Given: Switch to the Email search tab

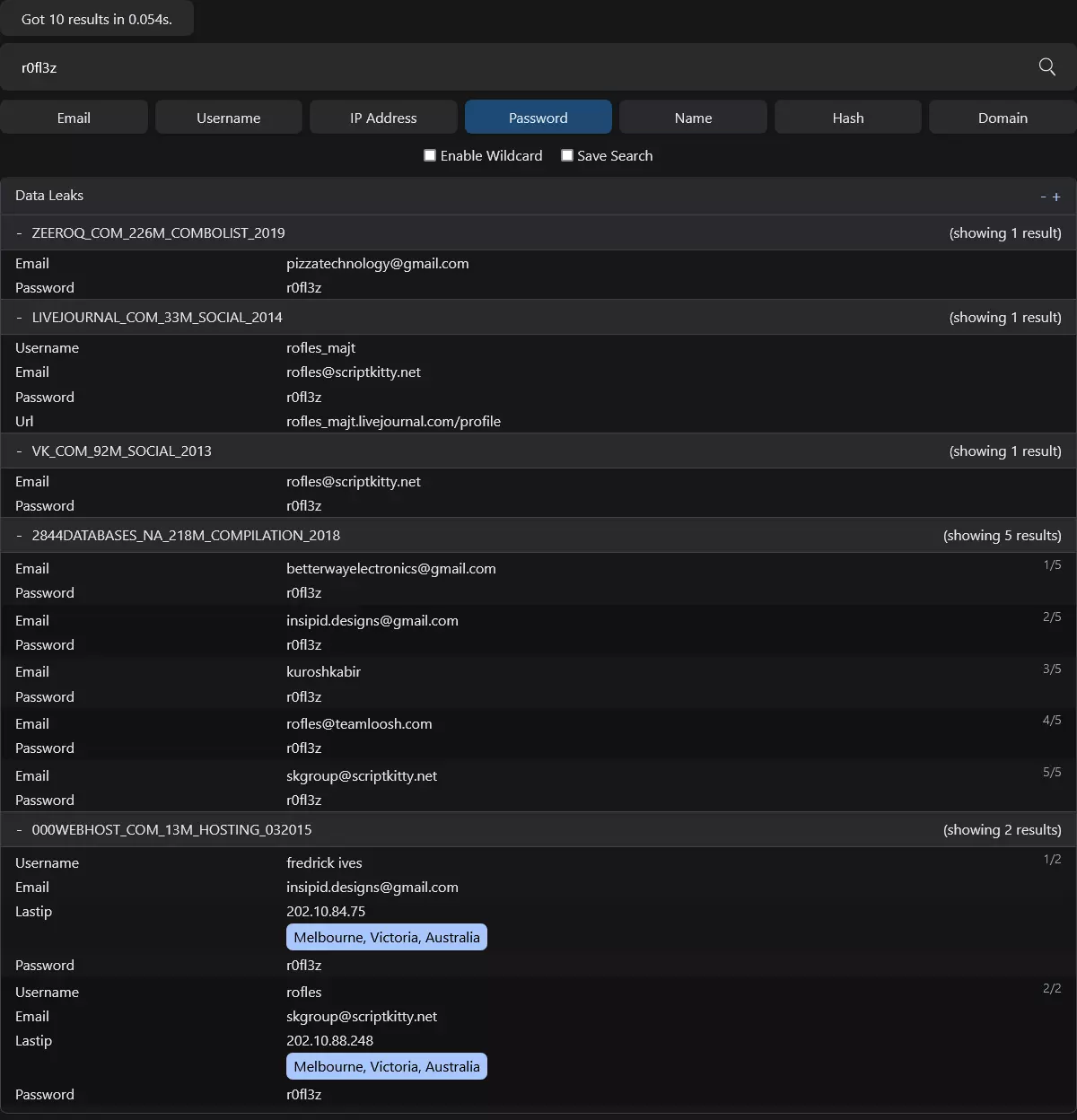Looking at the screenshot, I should point(74,118).
